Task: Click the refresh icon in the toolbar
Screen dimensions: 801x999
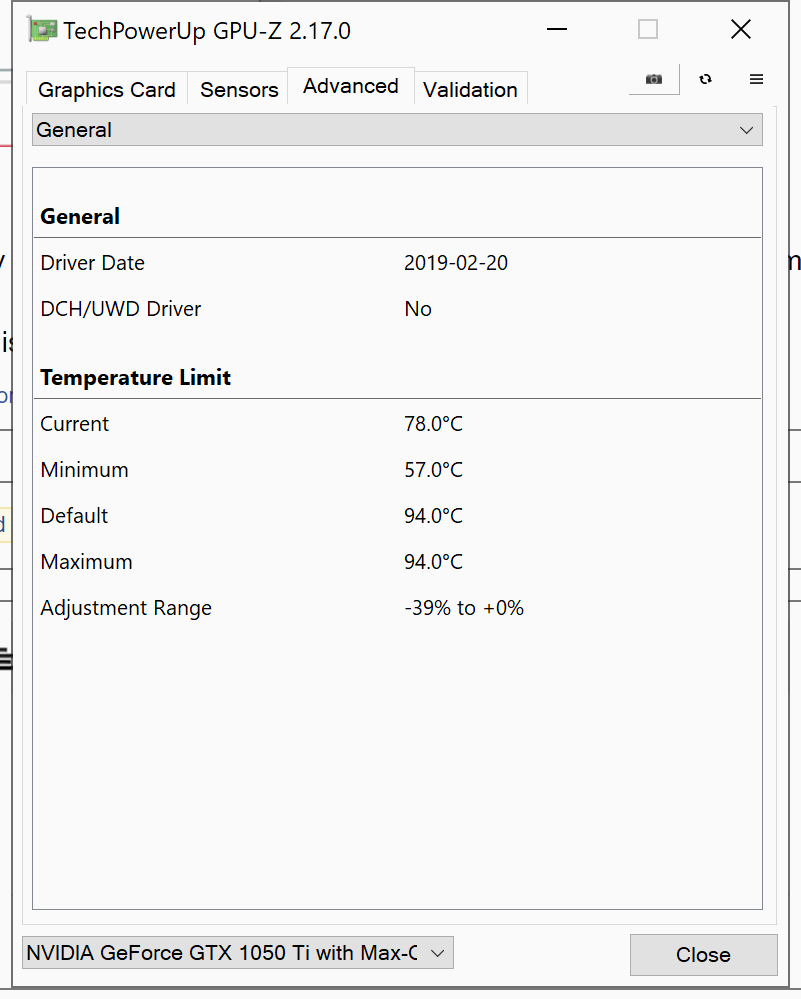Action: pyautogui.click(x=706, y=79)
